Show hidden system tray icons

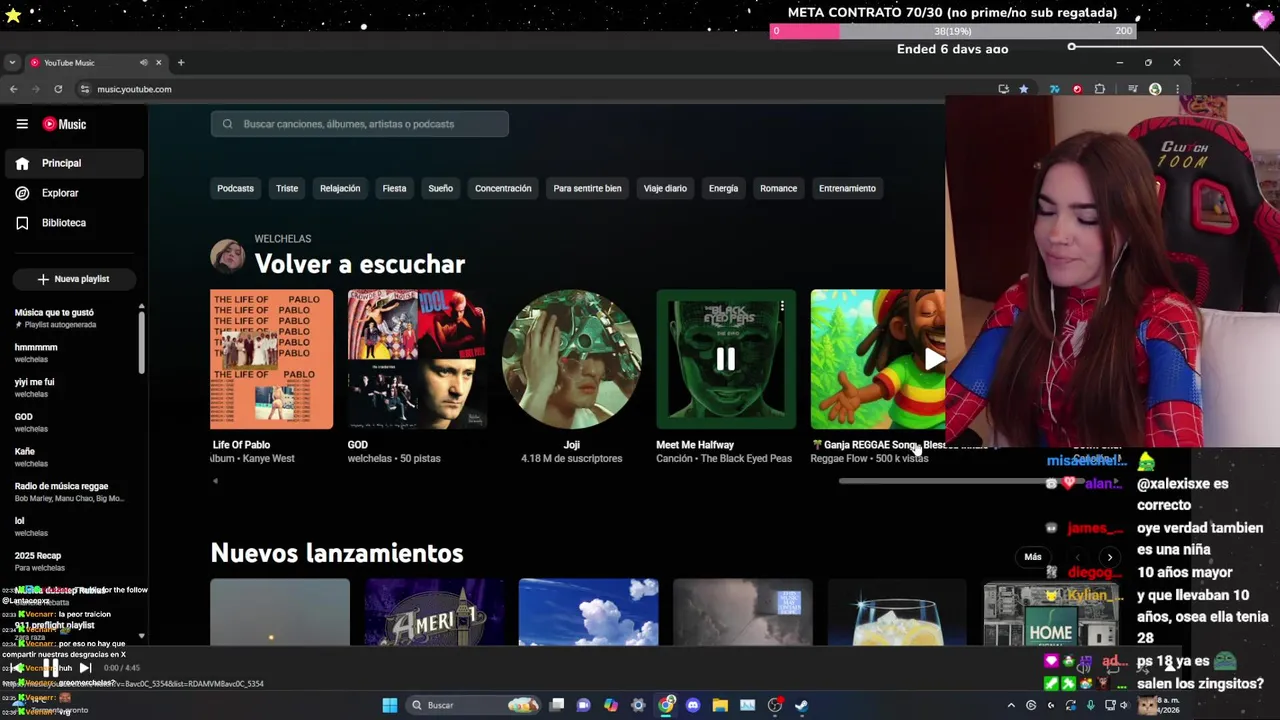(x=1011, y=705)
